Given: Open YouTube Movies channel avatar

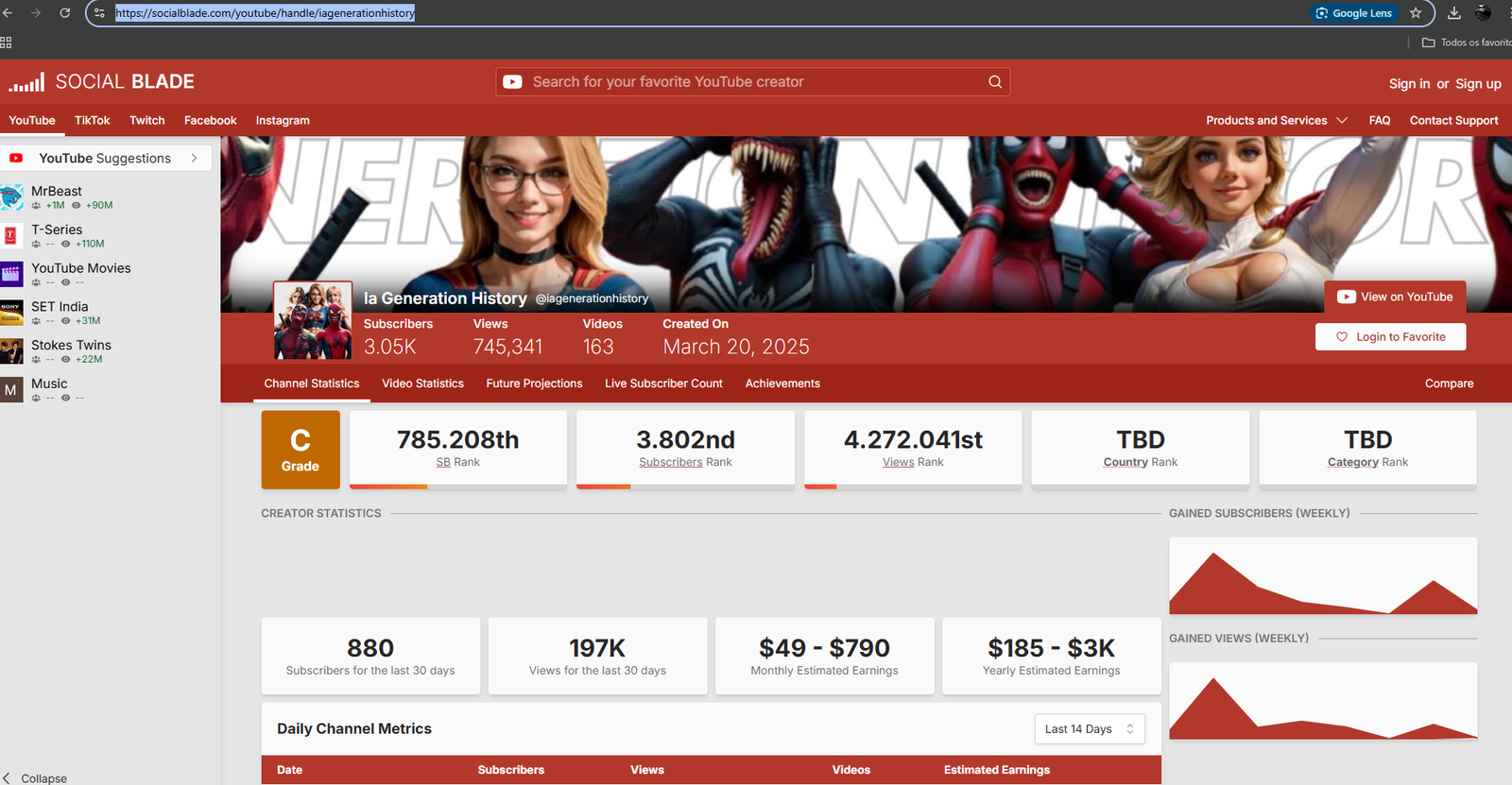Looking at the screenshot, I should point(11,275).
